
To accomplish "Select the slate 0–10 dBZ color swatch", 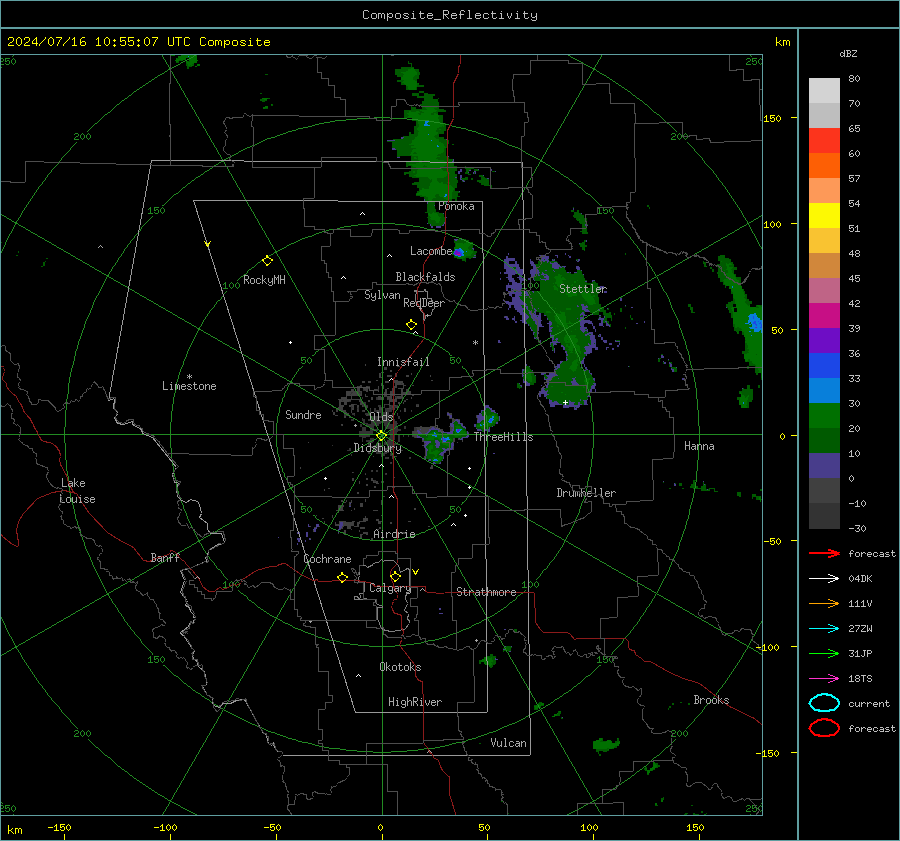I will point(824,466).
